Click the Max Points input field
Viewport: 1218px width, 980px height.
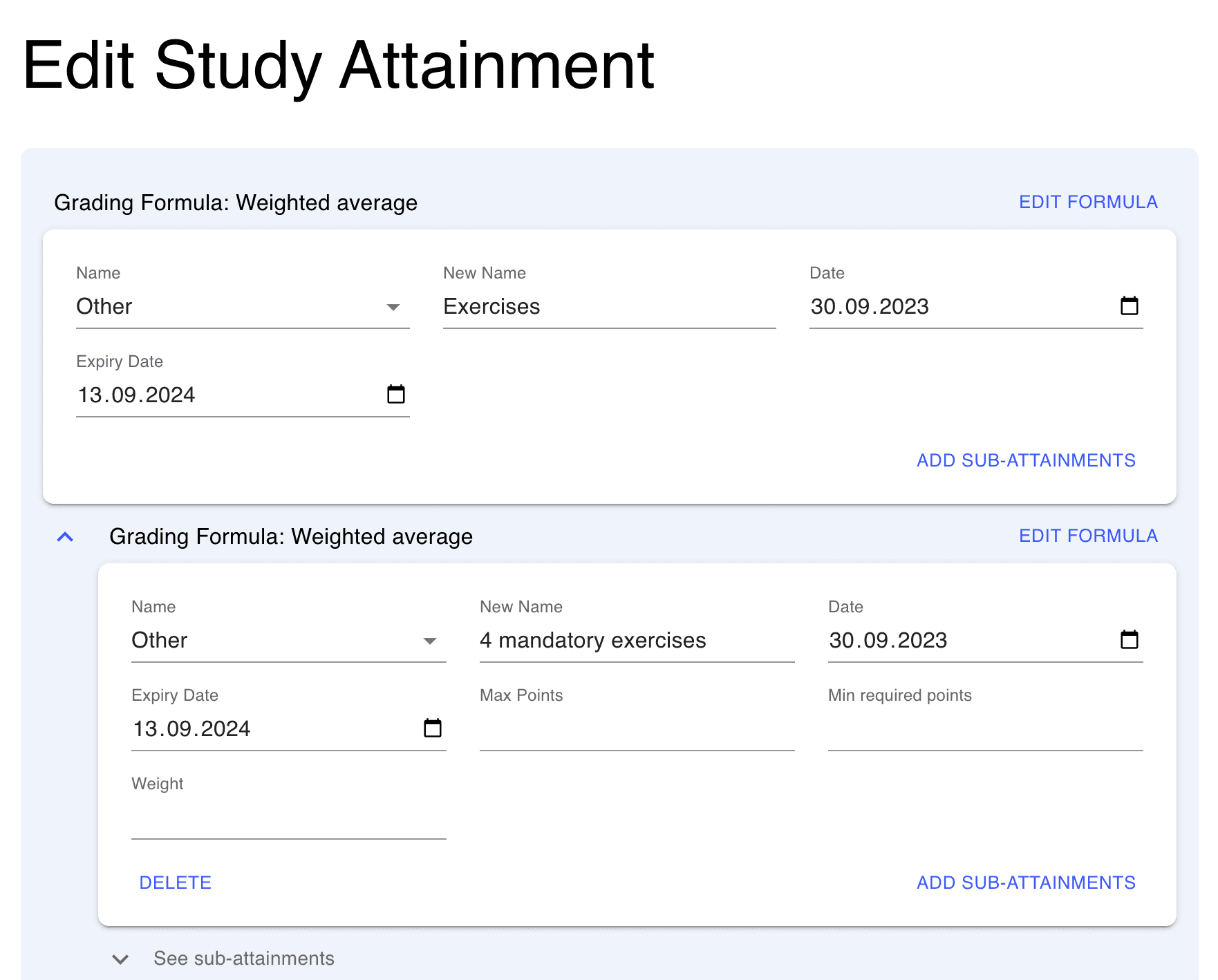tap(636, 730)
